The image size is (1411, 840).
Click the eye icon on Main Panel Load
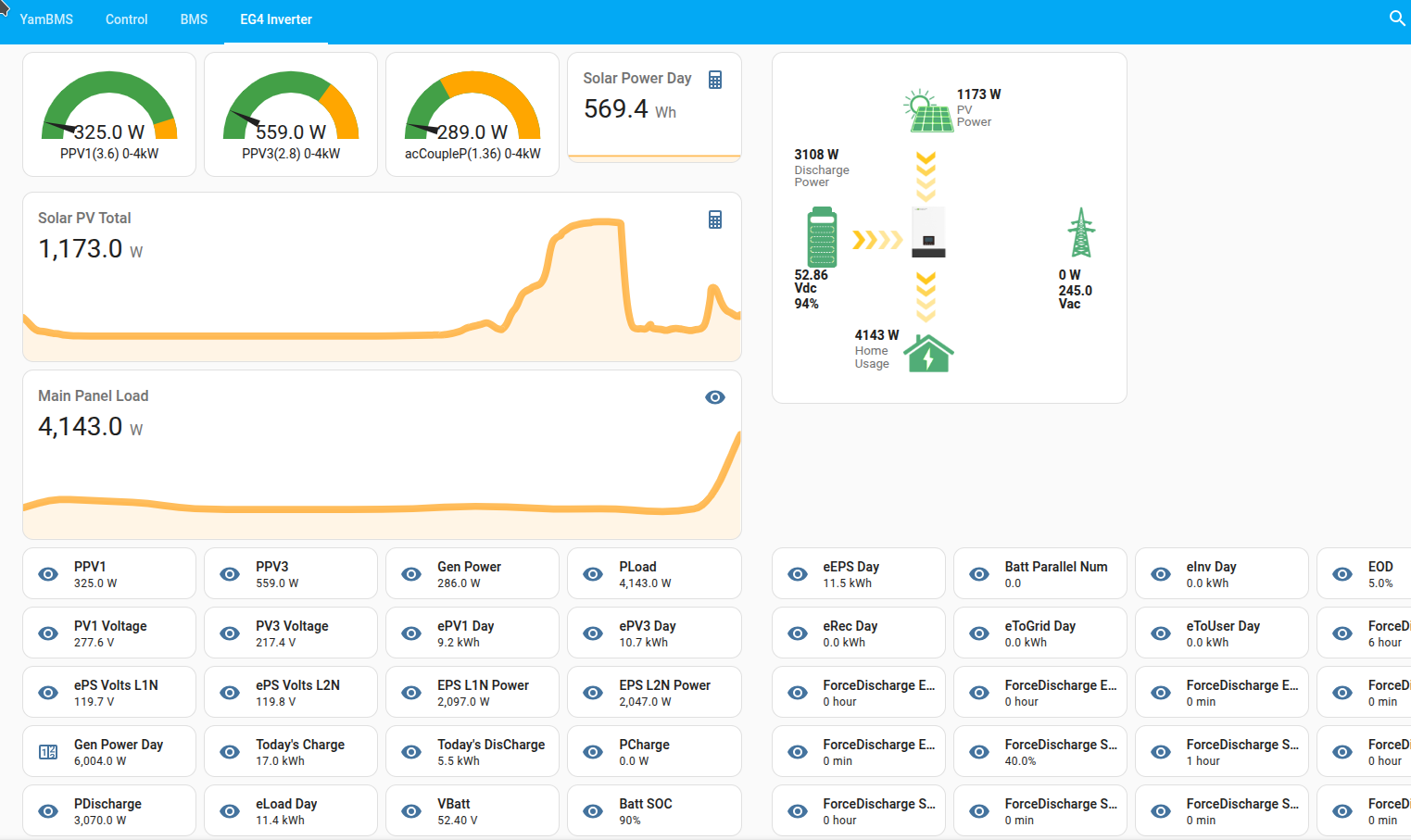[x=714, y=397]
